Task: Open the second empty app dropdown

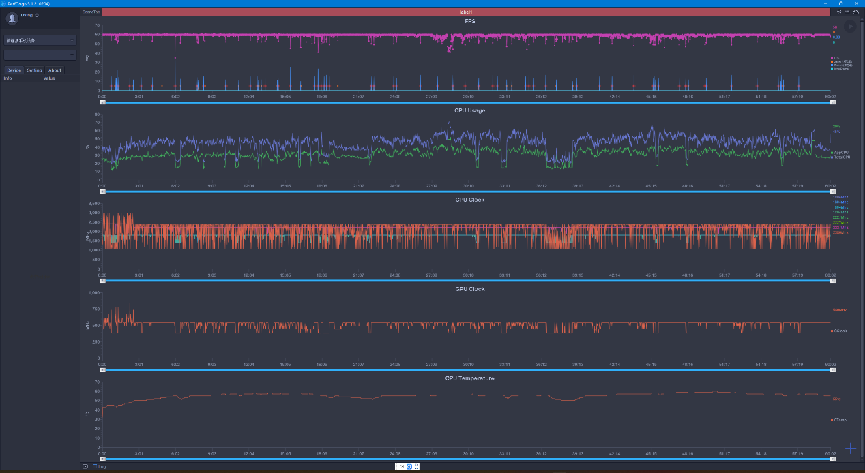Action: 40,55
